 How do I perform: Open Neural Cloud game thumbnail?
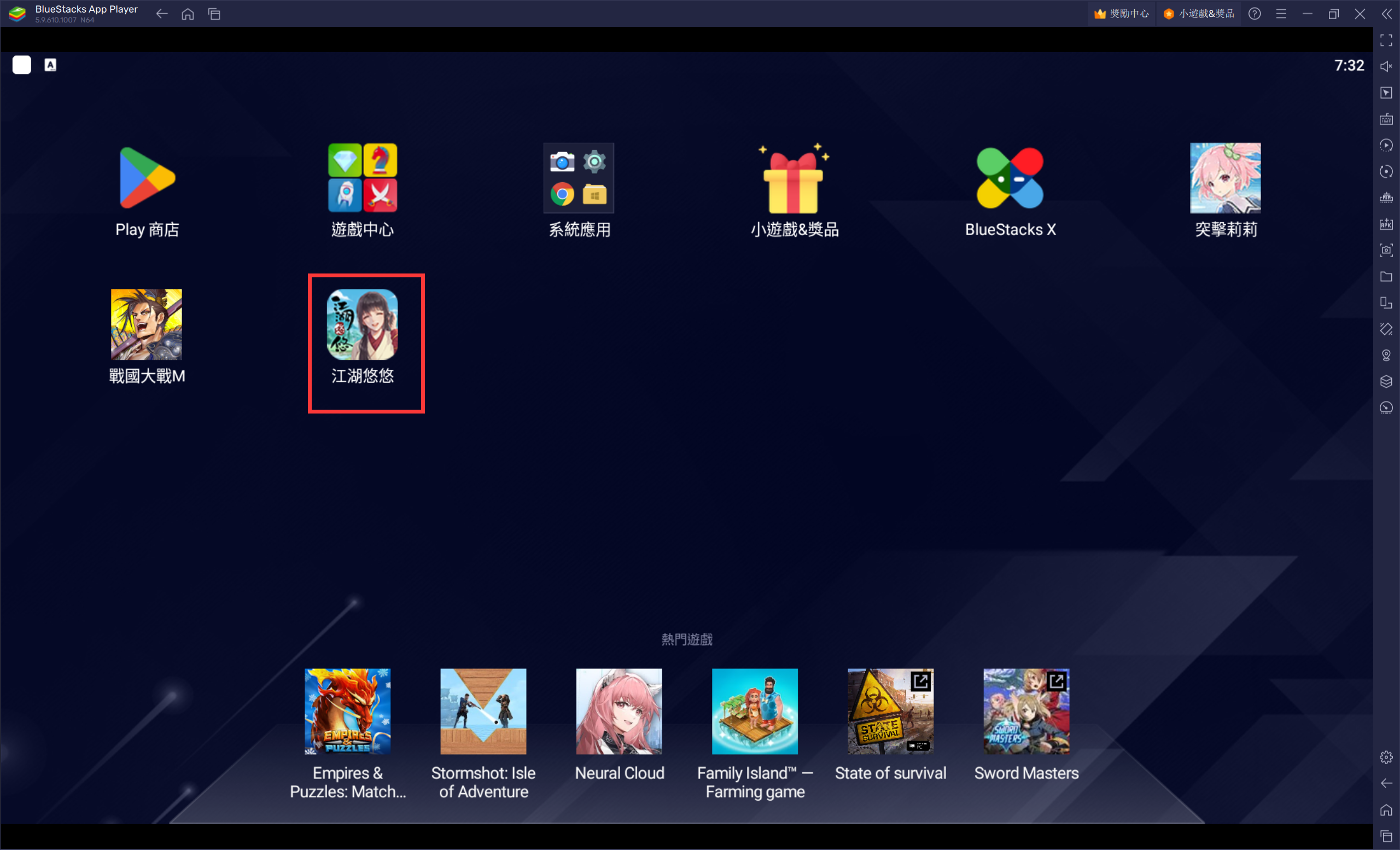pyautogui.click(x=619, y=712)
